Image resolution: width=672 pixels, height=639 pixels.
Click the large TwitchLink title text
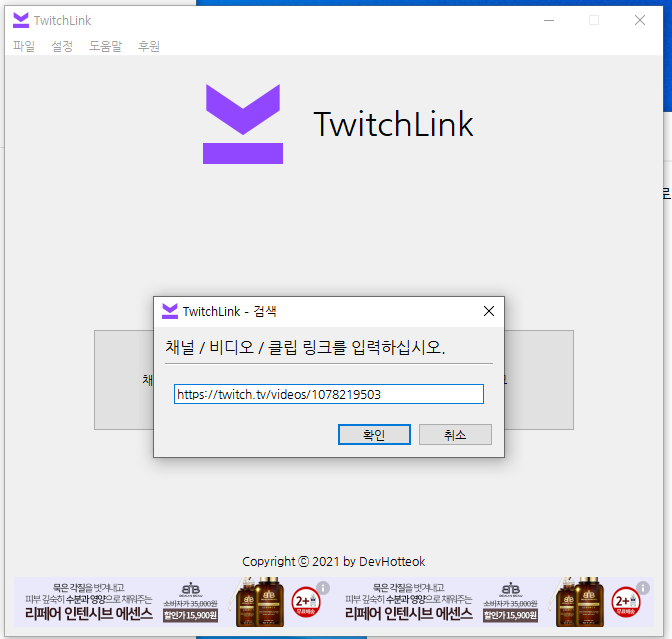tap(393, 124)
